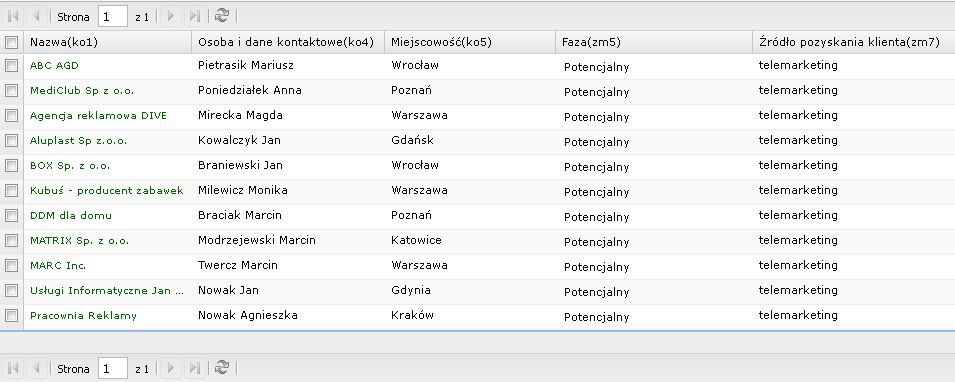Open the MediClub Sp z o.o. link
Viewport: 955px width, 382px height.
(82, 91)
